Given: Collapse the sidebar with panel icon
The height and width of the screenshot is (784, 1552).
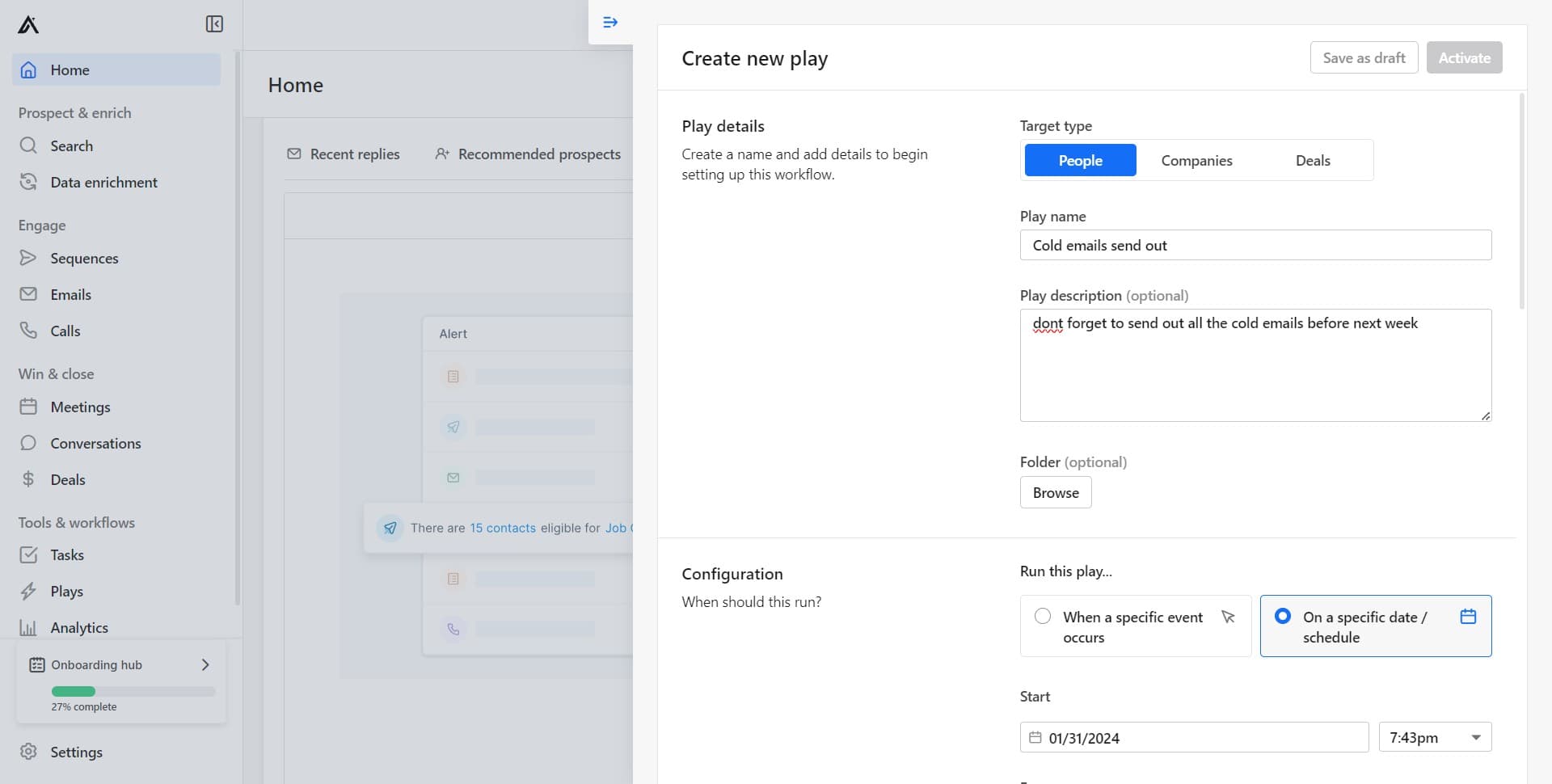Looking at the screenshot, I should tap(214, 24).
